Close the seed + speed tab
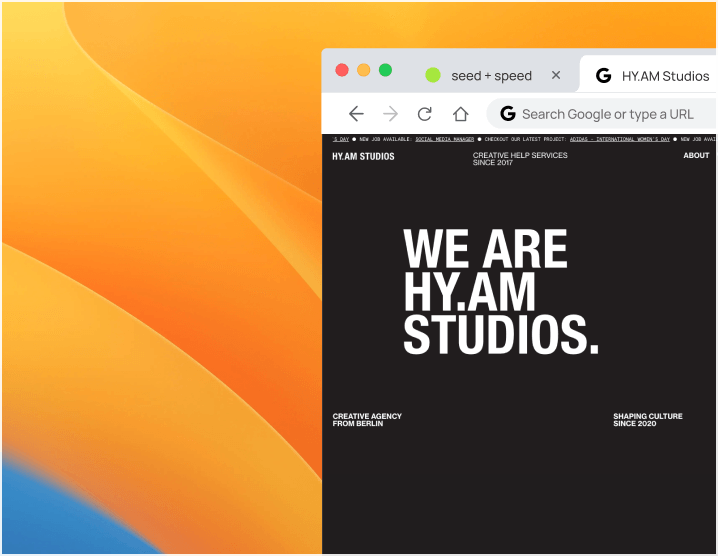The height and width of the screenshot is (556, 718). (x=556, y=75)
